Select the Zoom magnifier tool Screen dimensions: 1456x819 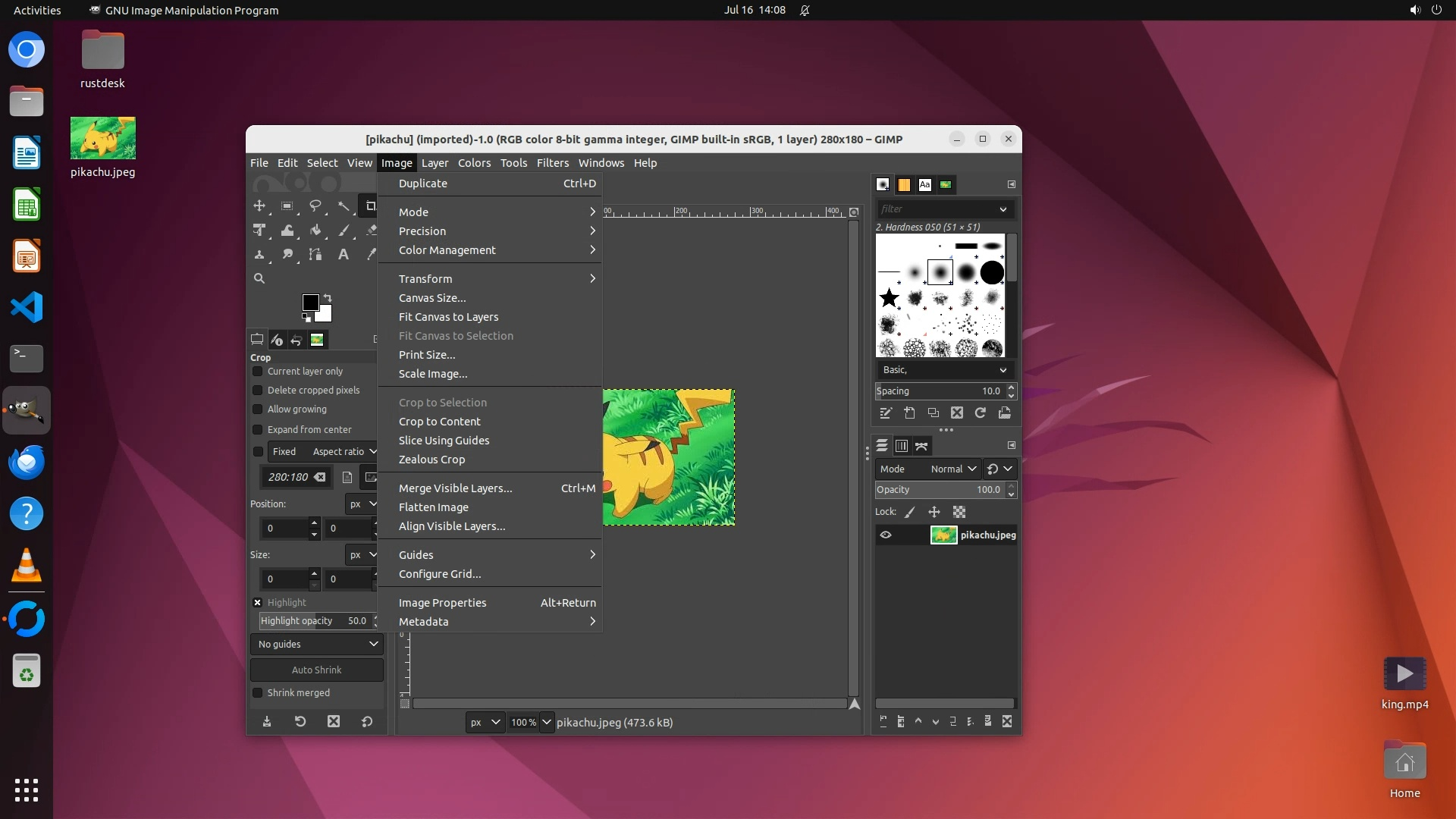[259, 278]
